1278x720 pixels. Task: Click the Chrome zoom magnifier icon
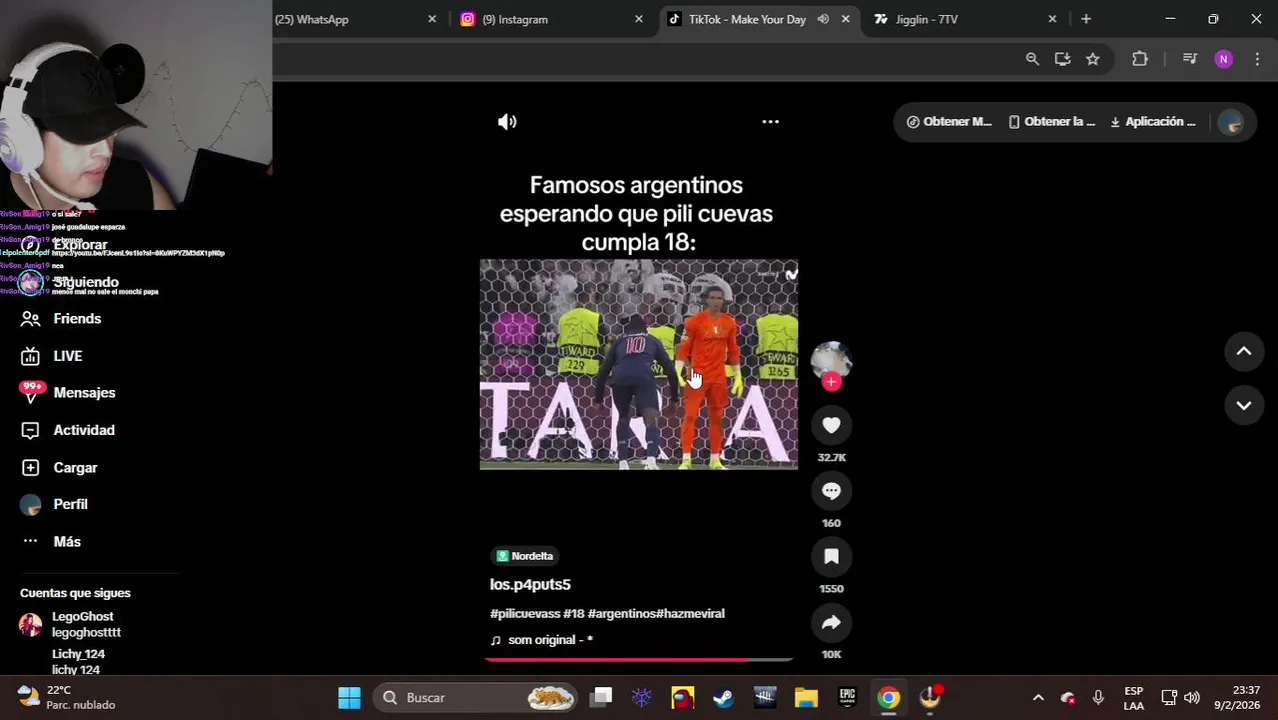pyautogui.click(x=1032, y=59)
